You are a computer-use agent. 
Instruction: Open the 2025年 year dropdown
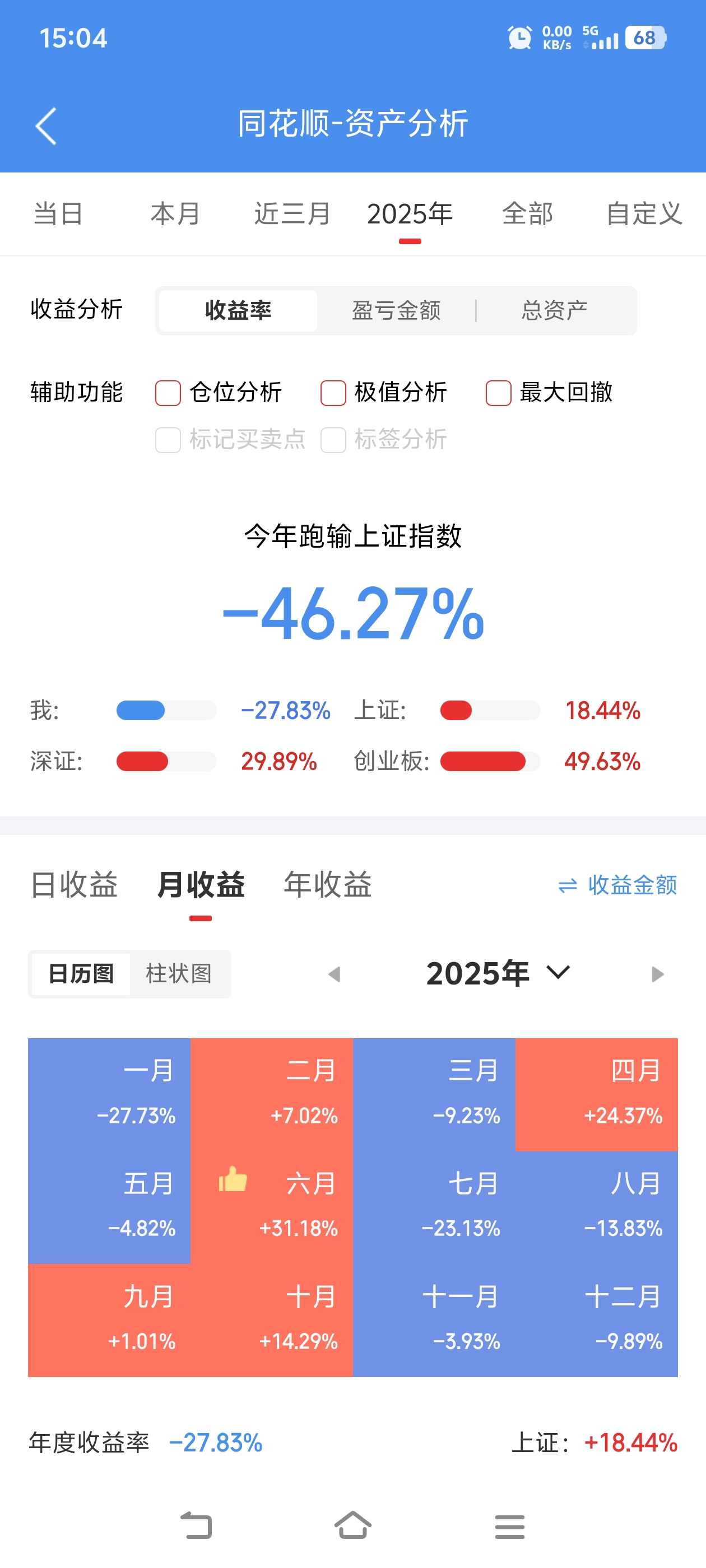498,973
